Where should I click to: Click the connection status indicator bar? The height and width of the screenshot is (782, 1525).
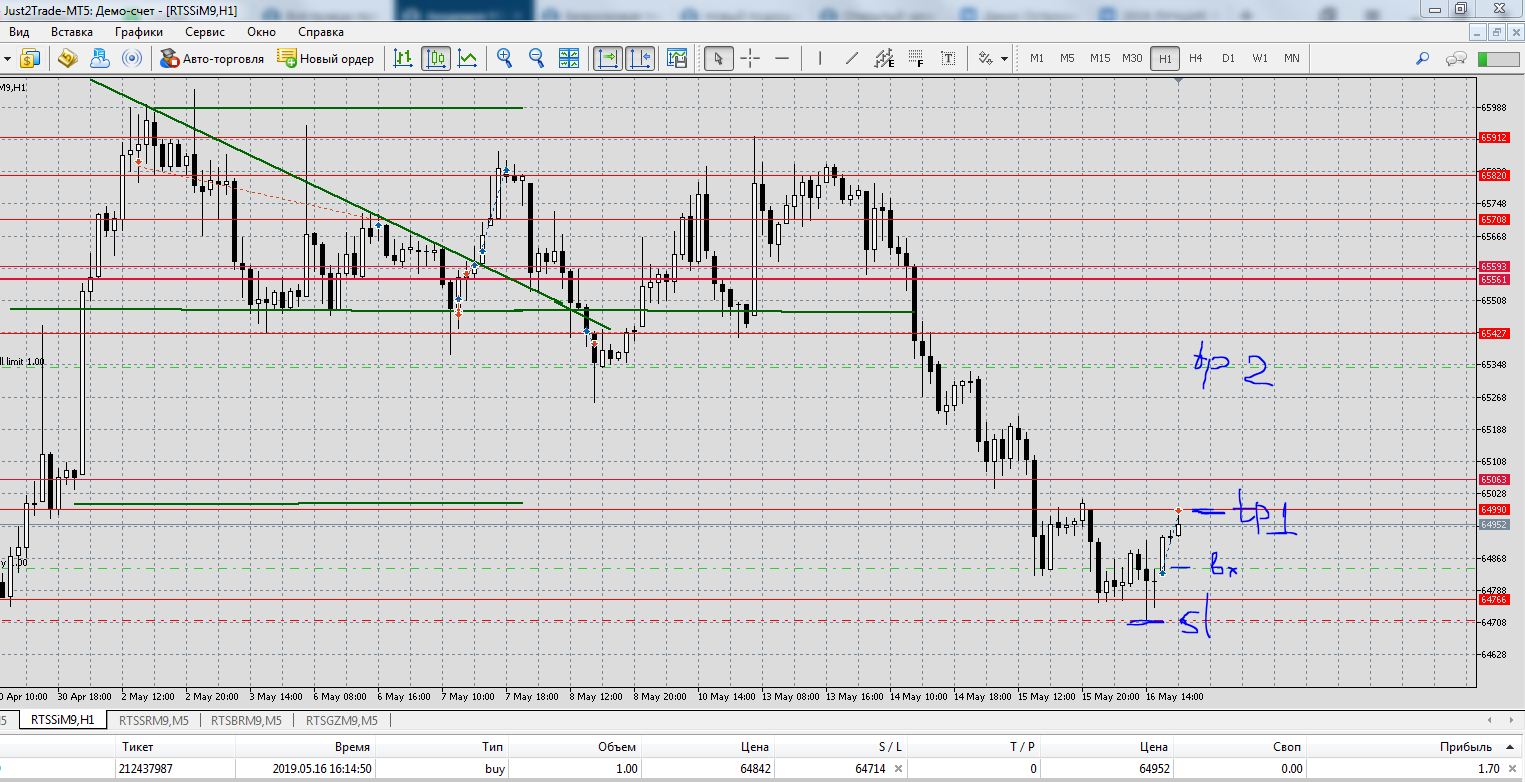click(x=1498, y=58)
